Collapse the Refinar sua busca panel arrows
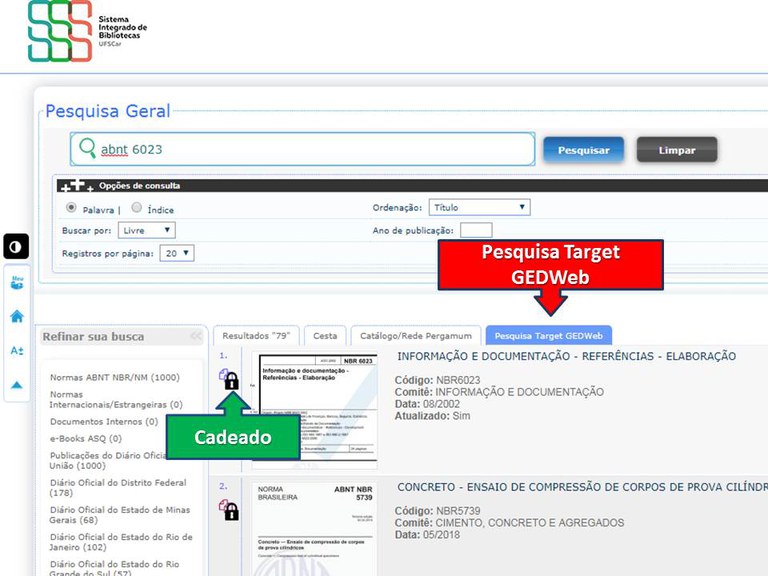This screenshot has width=768, height=576. (x=195, y=336)
